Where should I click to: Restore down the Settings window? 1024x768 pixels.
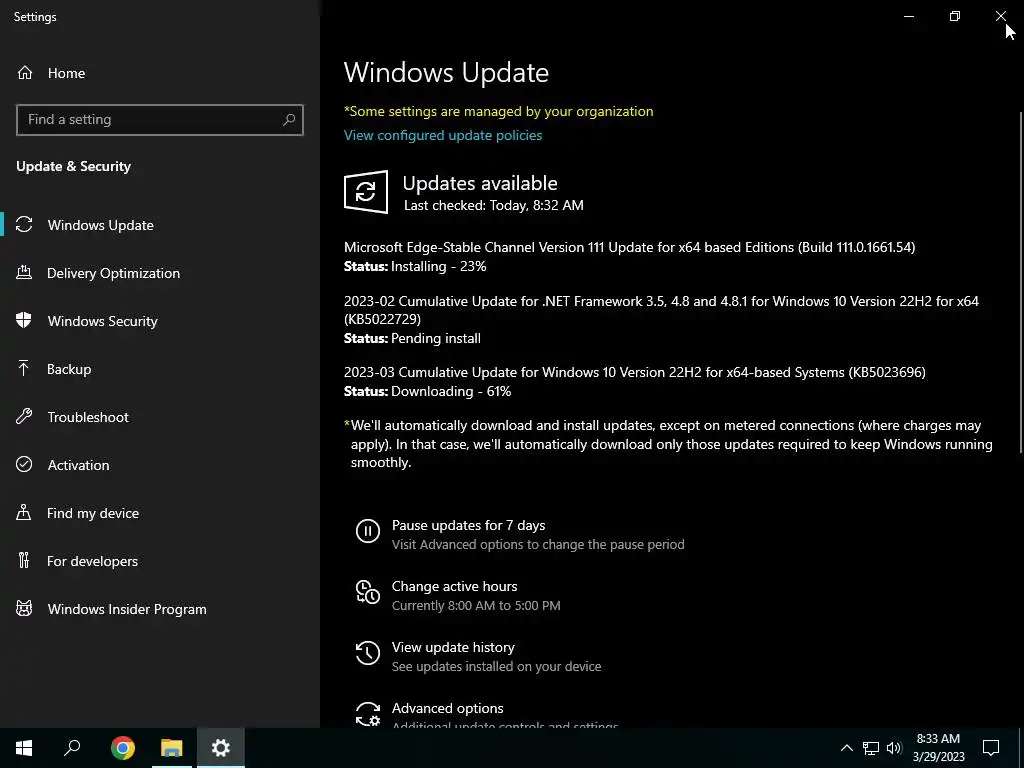pos(955,16)
